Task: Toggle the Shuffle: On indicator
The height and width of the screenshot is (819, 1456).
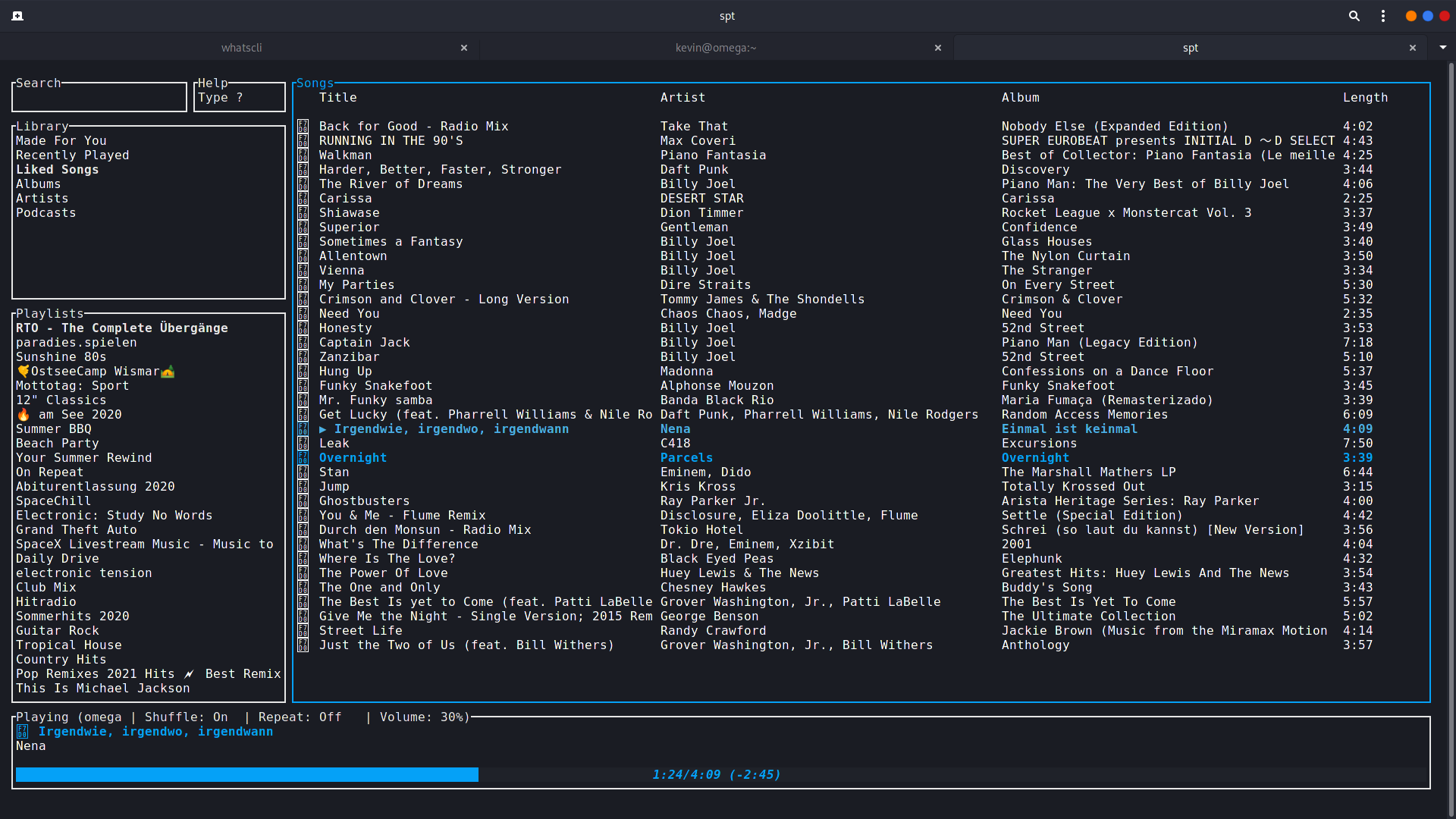Action: point(186,717)
